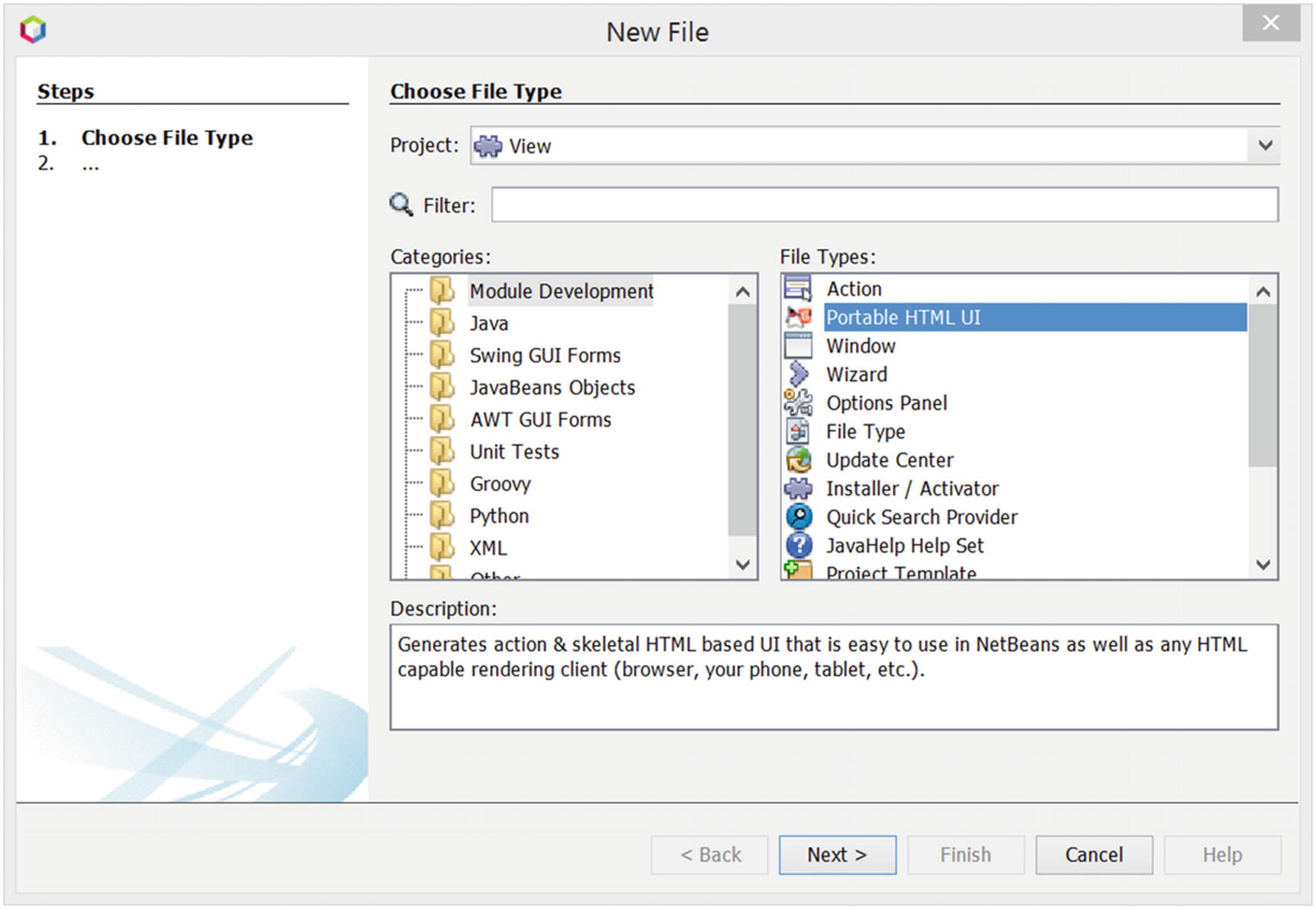Click the Unit Tests folder icon
The height and width of the screenshot is (909, 1316).
[442, 451]
